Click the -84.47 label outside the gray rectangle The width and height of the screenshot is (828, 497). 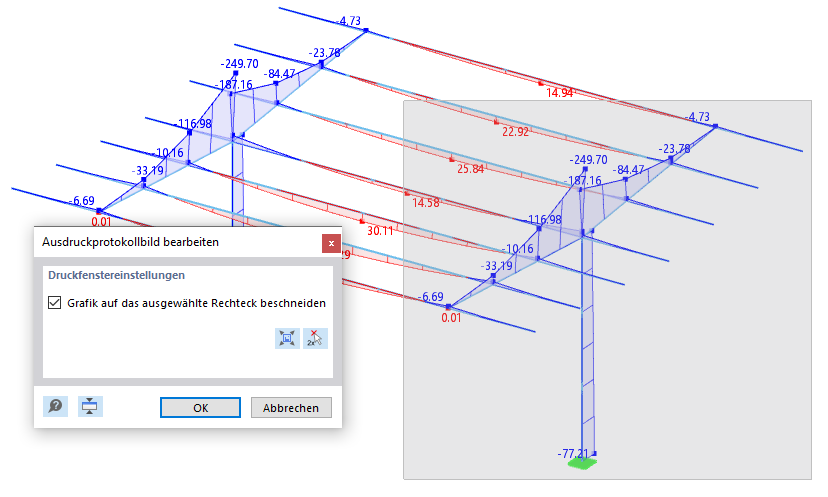279,73
